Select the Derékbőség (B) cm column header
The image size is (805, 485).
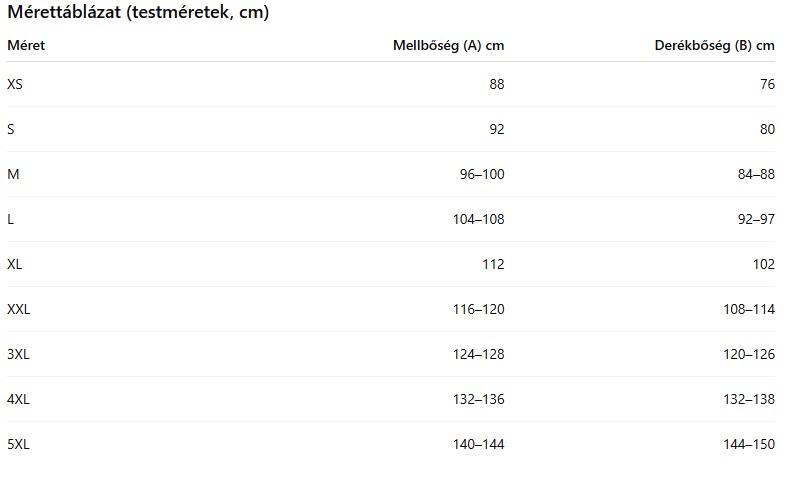point(714,45)
